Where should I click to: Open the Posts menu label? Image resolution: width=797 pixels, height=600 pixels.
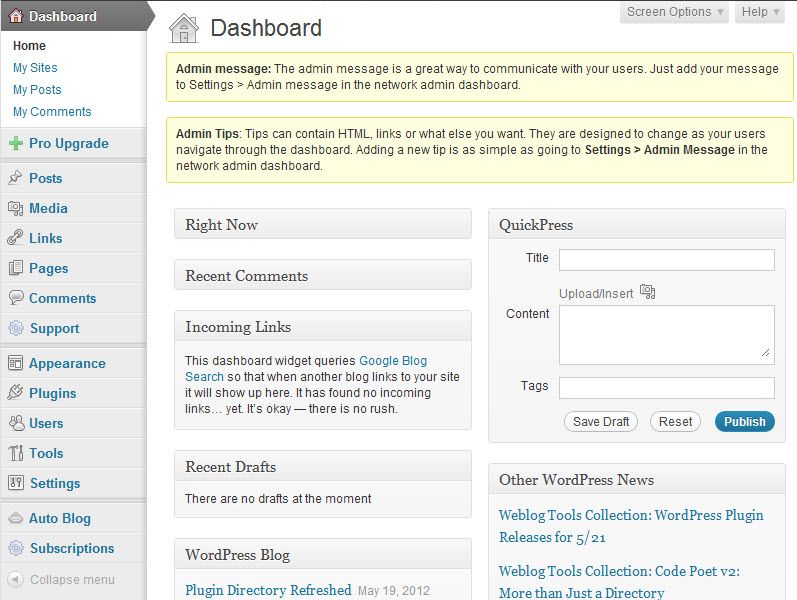[45, 178]
